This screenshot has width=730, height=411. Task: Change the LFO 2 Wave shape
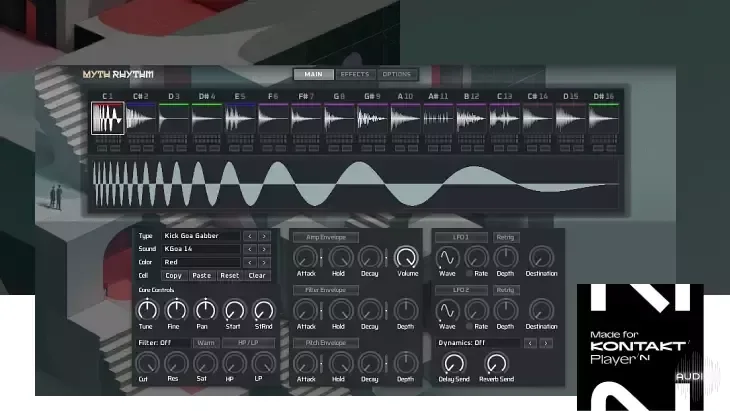(447, 310)
